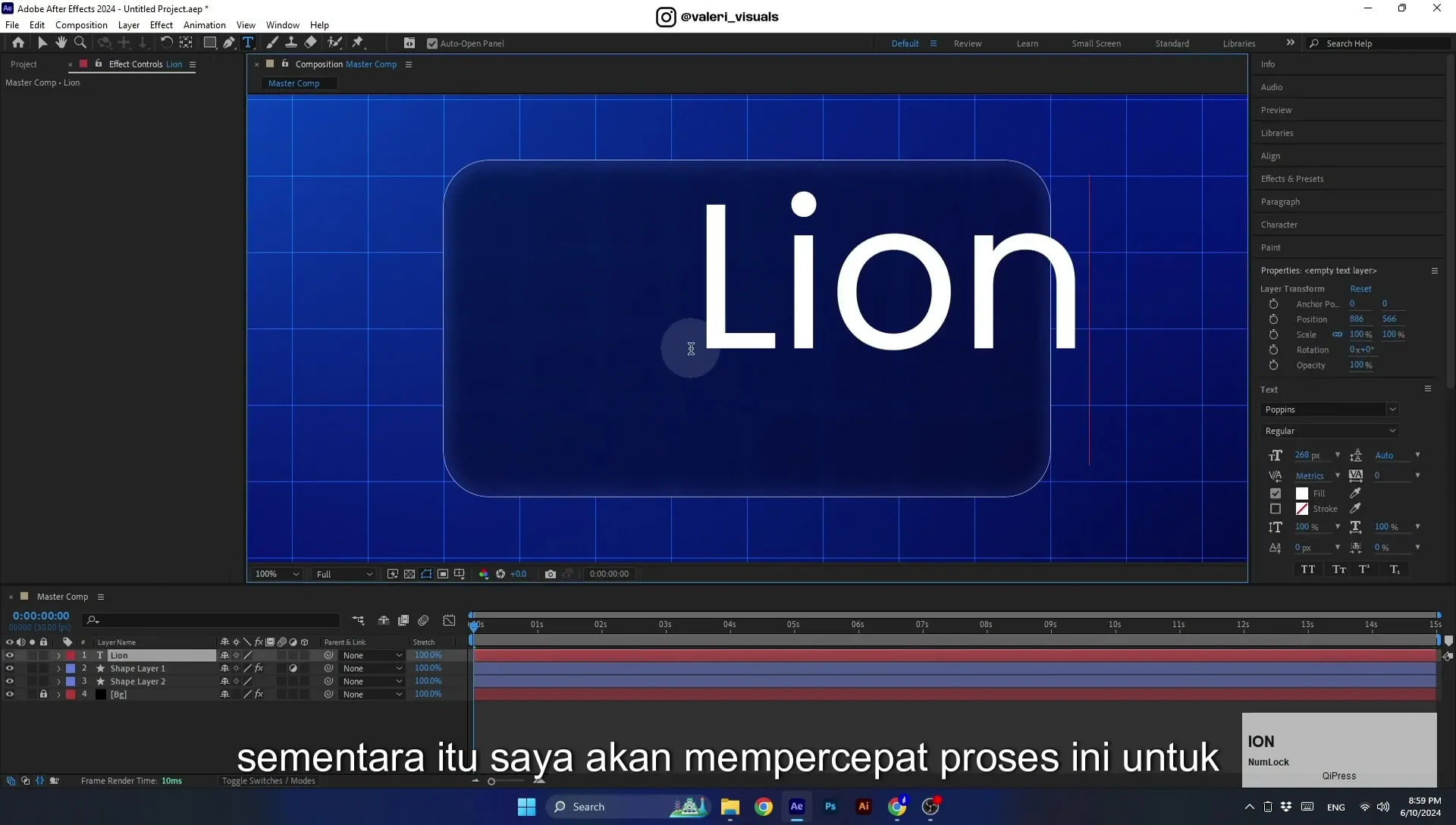
Task: Select the Pen tool in toolbar
Action: (x=229, y=43)
